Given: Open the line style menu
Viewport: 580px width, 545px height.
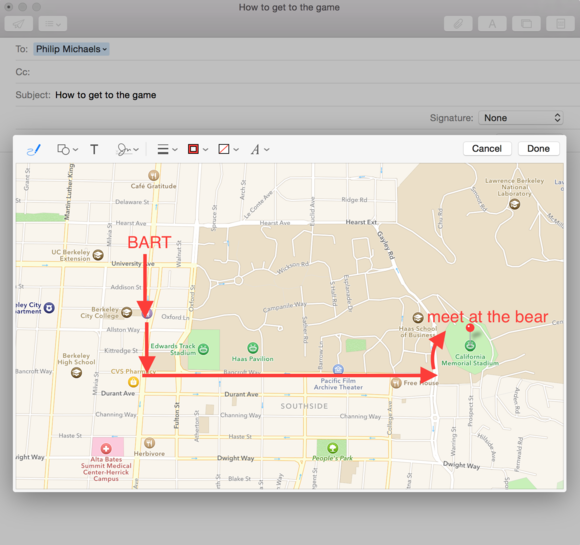Looking at the screenshot, I should [167, 149].
